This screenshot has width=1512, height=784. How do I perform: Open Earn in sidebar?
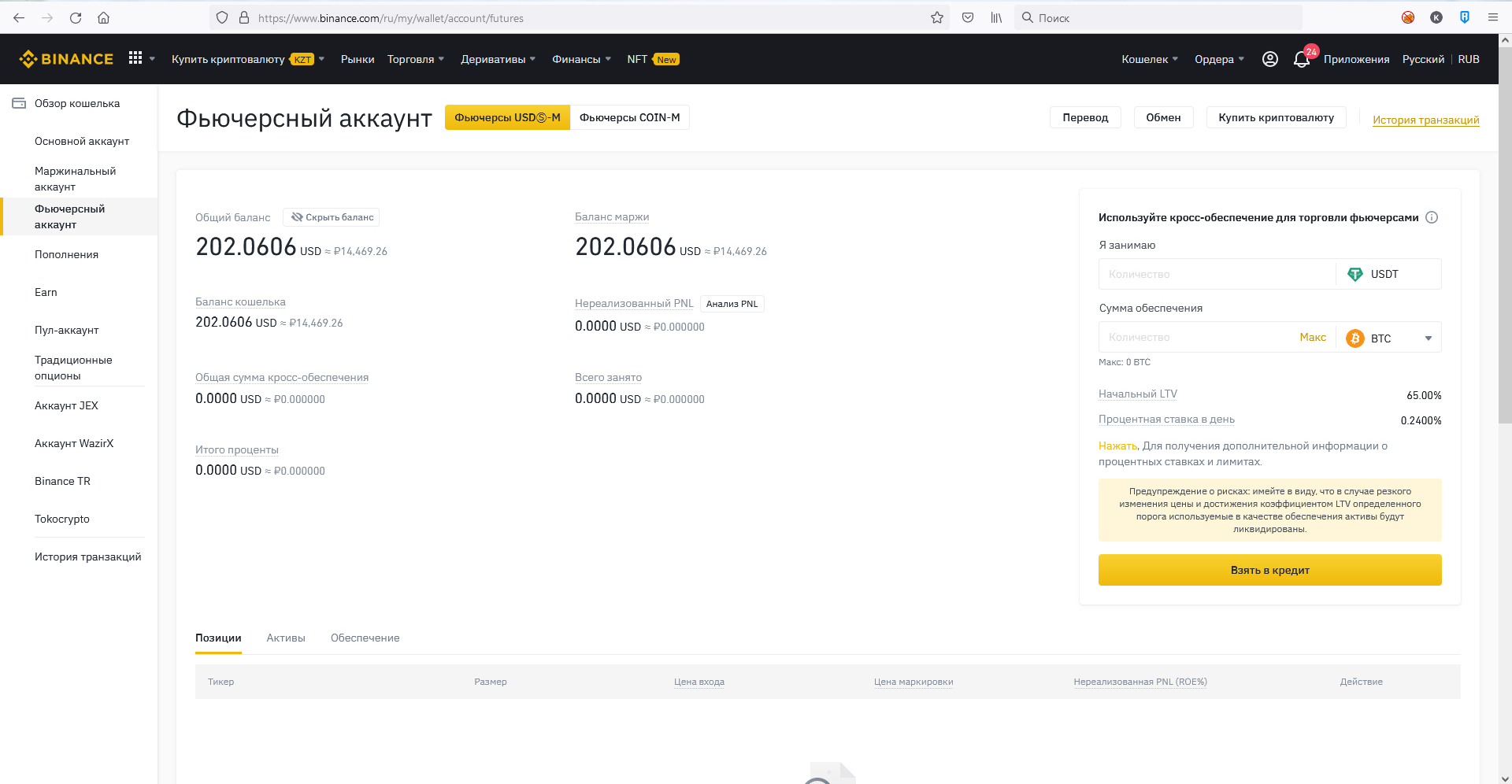tap(46, 292)
